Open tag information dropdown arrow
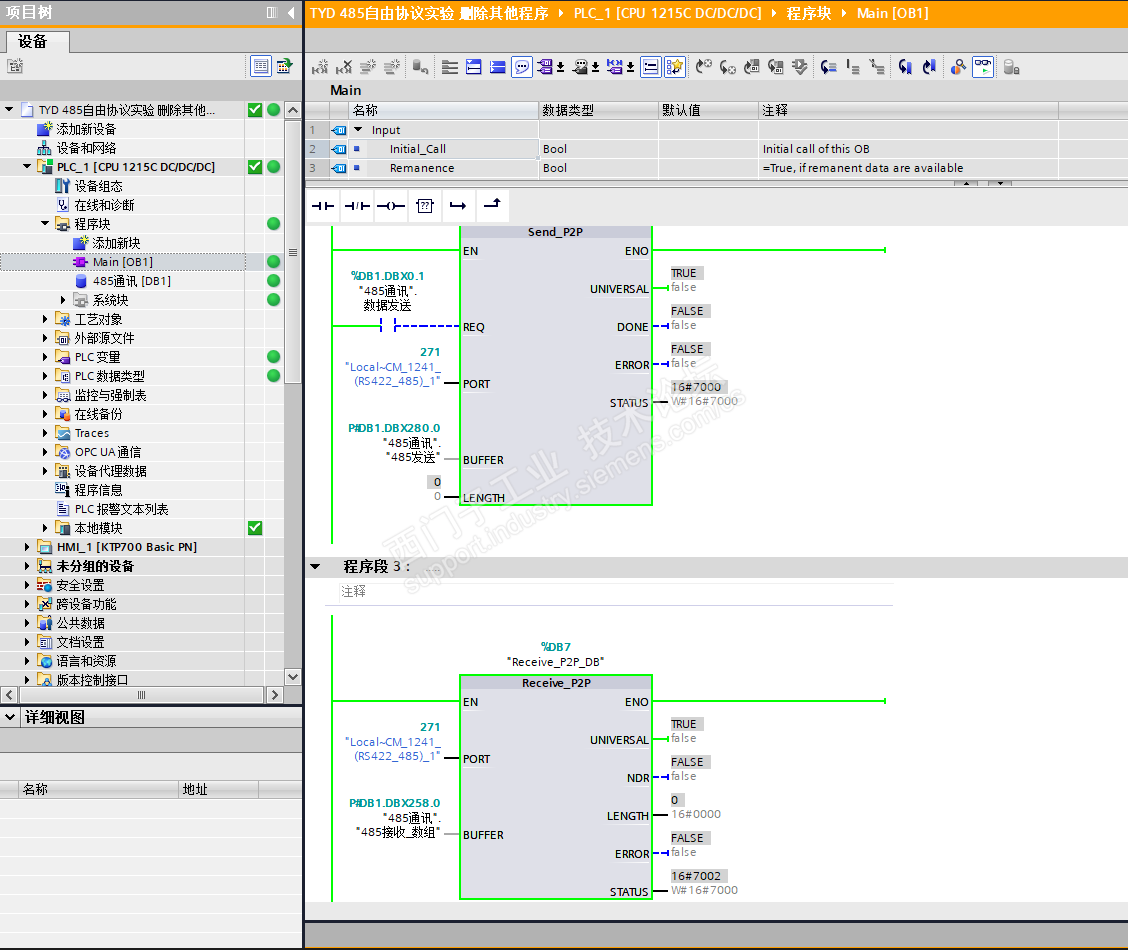 point(596,68)
